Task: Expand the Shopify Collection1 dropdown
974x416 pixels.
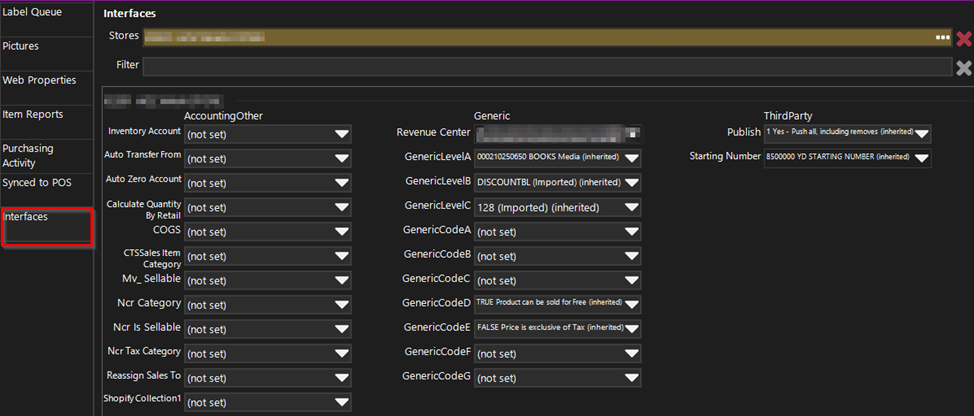Action: click(x=268, y=402)
